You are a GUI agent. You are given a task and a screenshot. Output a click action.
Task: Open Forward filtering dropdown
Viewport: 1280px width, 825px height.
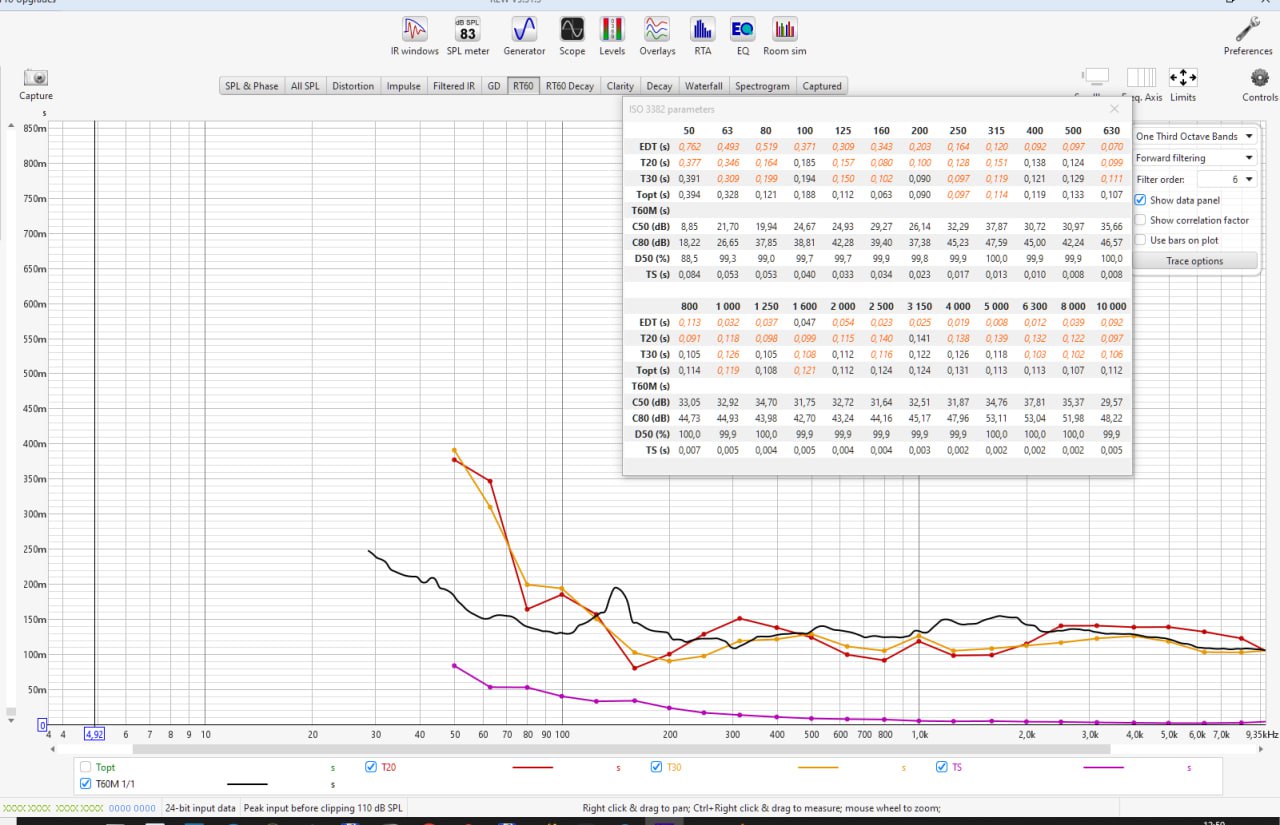(1195, 158)
